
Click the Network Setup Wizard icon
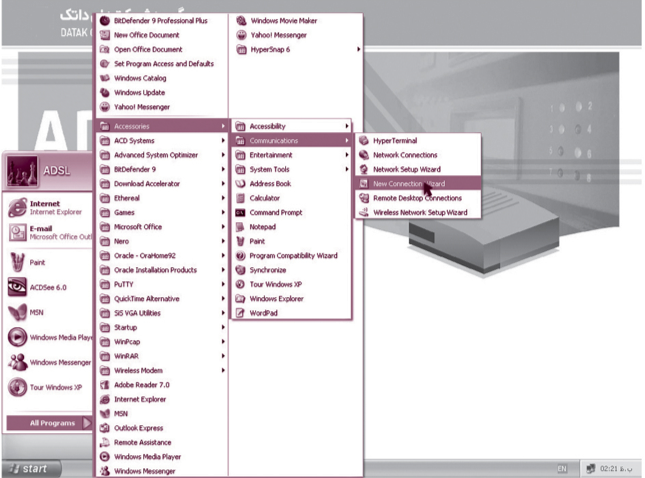(x=364, y=169)
